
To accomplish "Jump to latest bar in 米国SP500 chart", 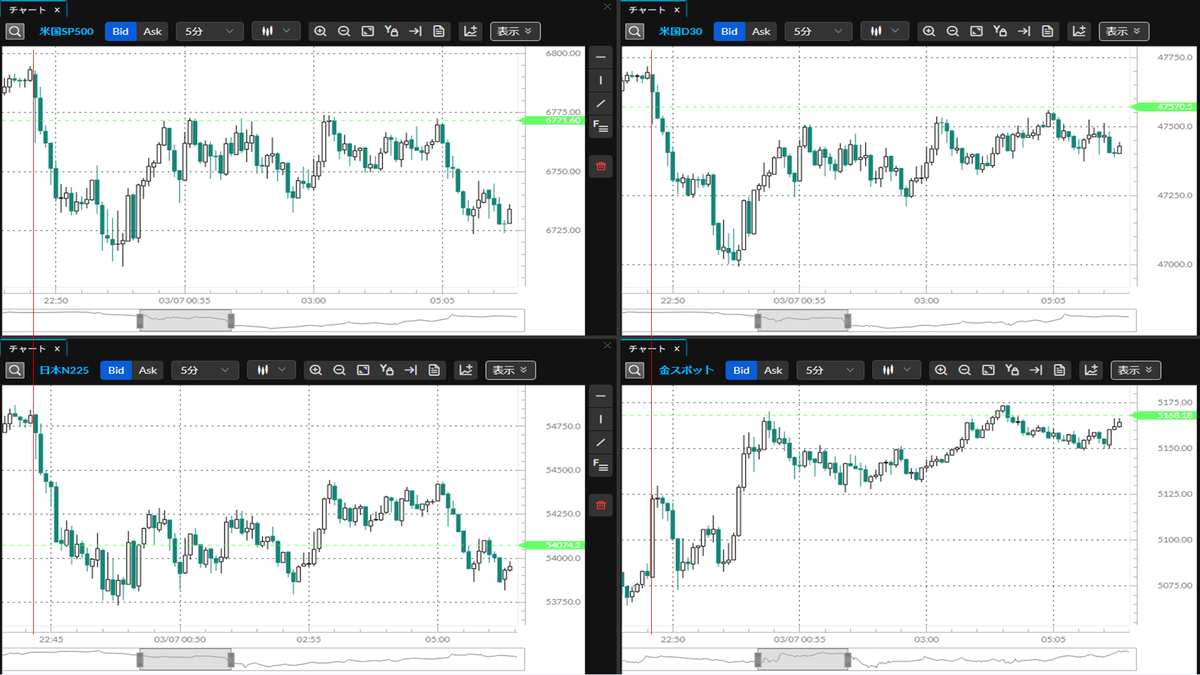I will (416, 31).
